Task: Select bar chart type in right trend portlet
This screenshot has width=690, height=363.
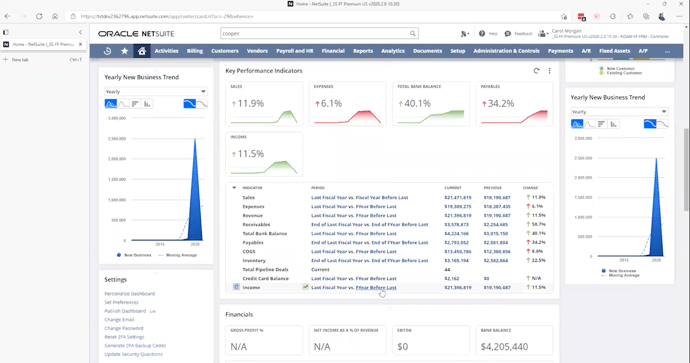Action: point(601,124)
